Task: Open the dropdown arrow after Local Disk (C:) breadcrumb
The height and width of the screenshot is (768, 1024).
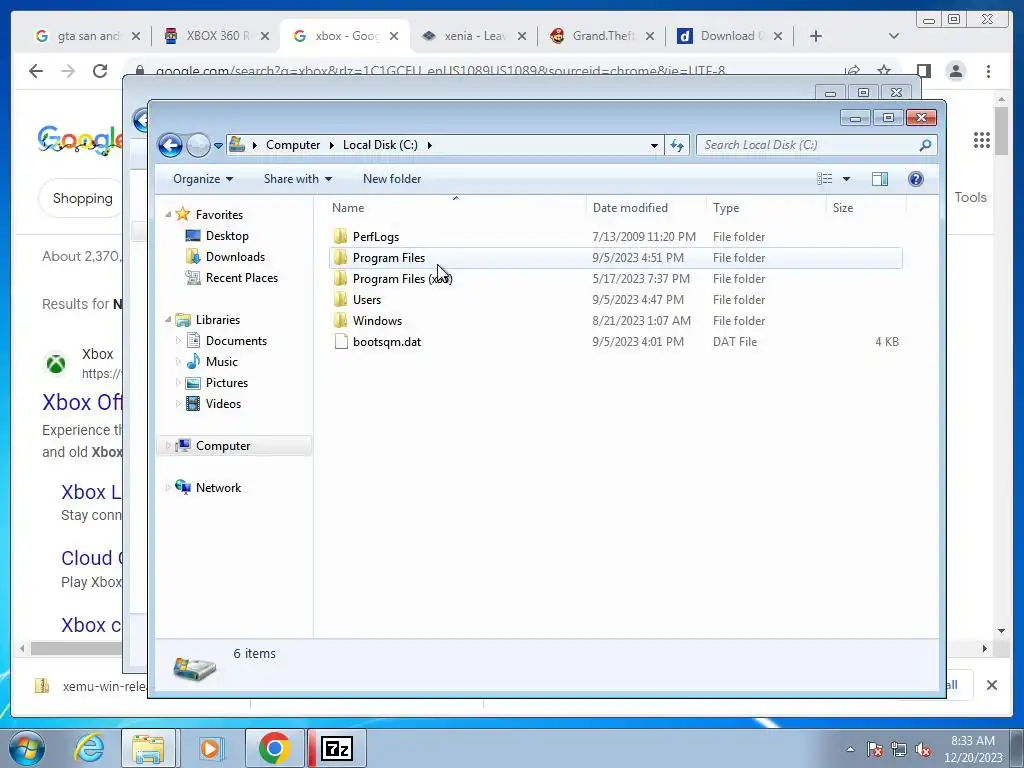Action: (430, 145)
